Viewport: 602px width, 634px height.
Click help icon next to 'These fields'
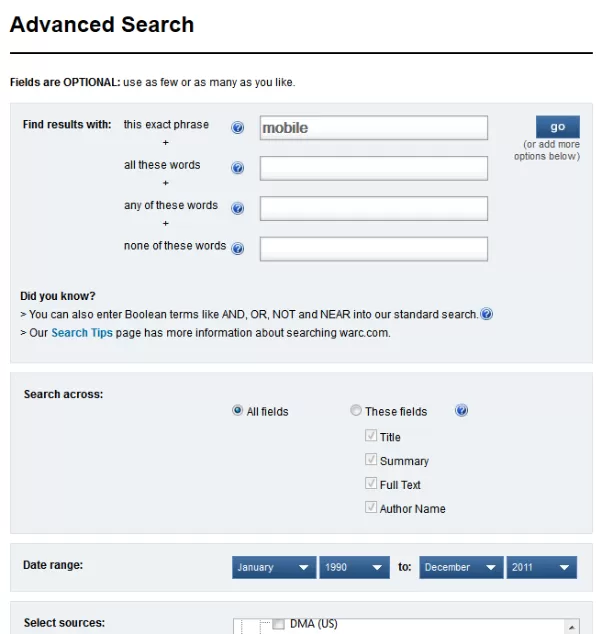coord(461,411)
